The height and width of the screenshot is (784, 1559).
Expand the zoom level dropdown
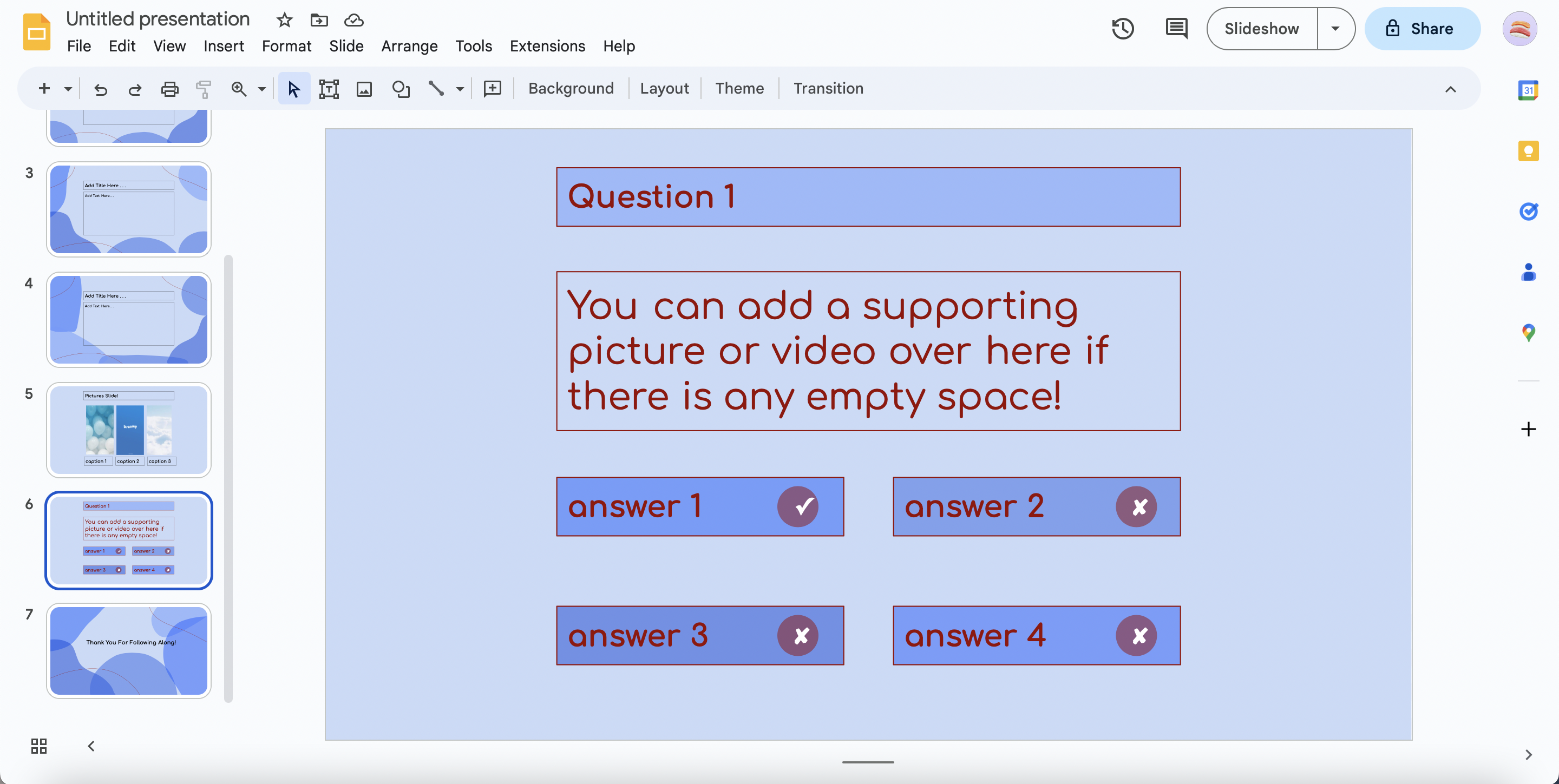262,89
